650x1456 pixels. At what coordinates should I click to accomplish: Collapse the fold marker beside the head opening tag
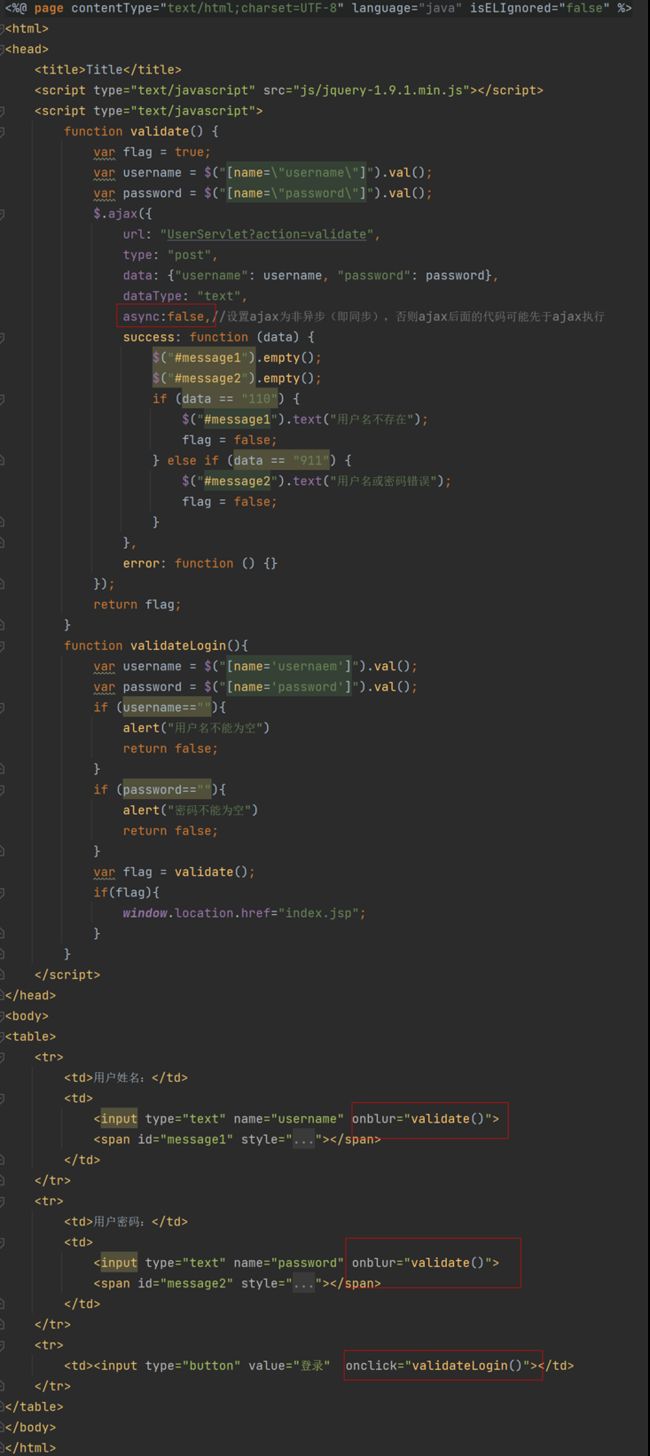click(3, 49)
